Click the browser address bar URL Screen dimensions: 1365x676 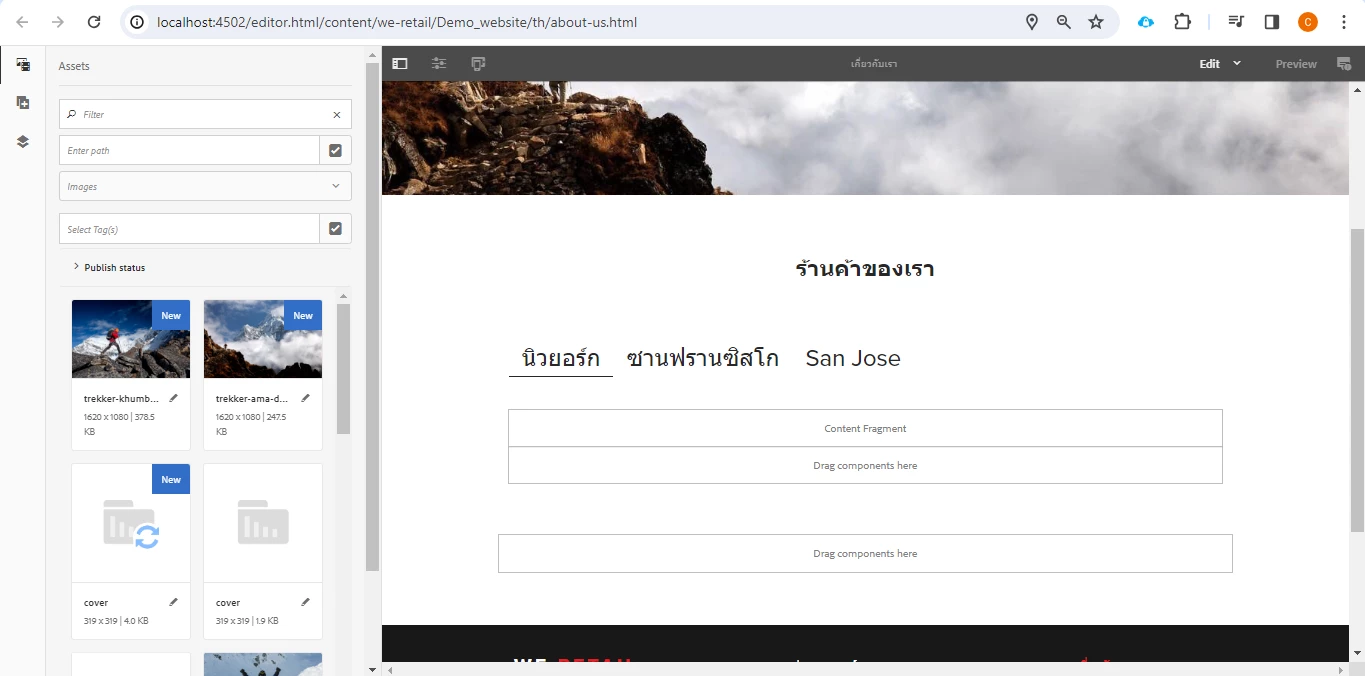(x=396, y=22)
